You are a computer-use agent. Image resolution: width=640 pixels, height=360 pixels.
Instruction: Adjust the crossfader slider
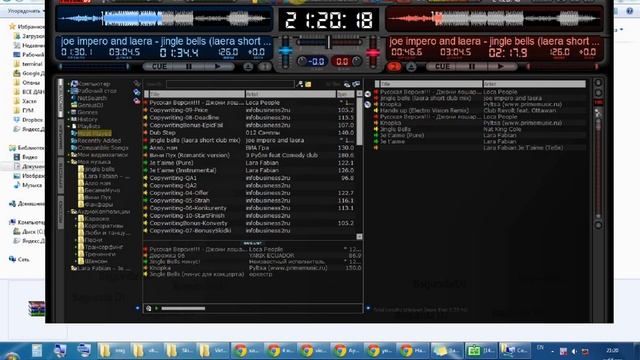coord(329,42)
